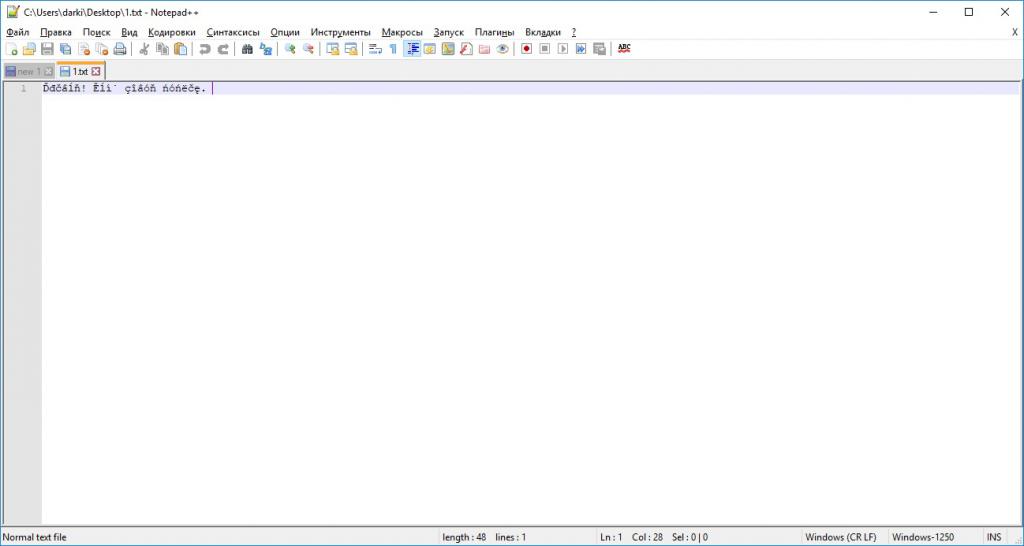Open the Запуск menu
The width and height of the screenshot is (1024, 546).
pyautogui.click(x=449, y=32)
